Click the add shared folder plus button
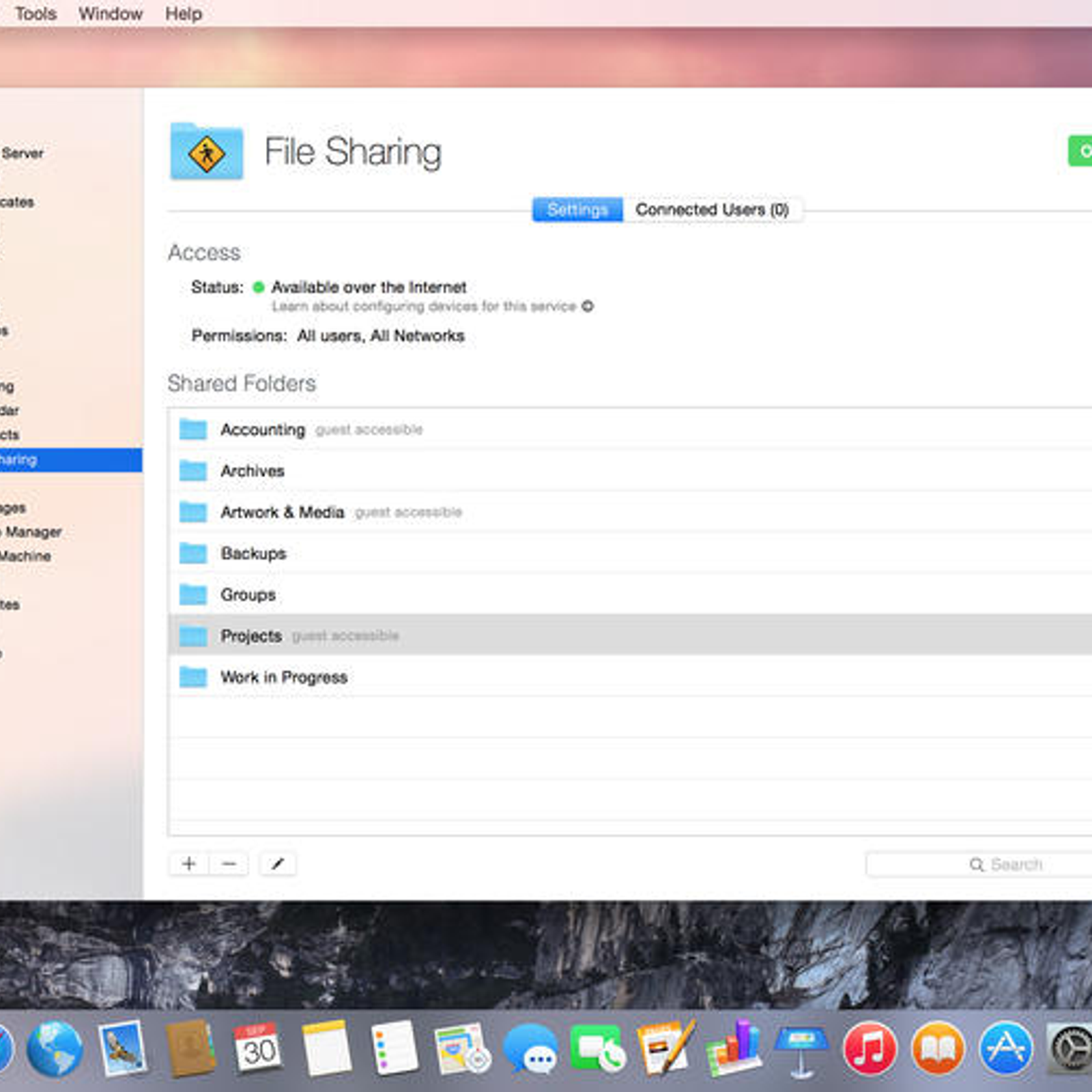 tap(188, 864)
